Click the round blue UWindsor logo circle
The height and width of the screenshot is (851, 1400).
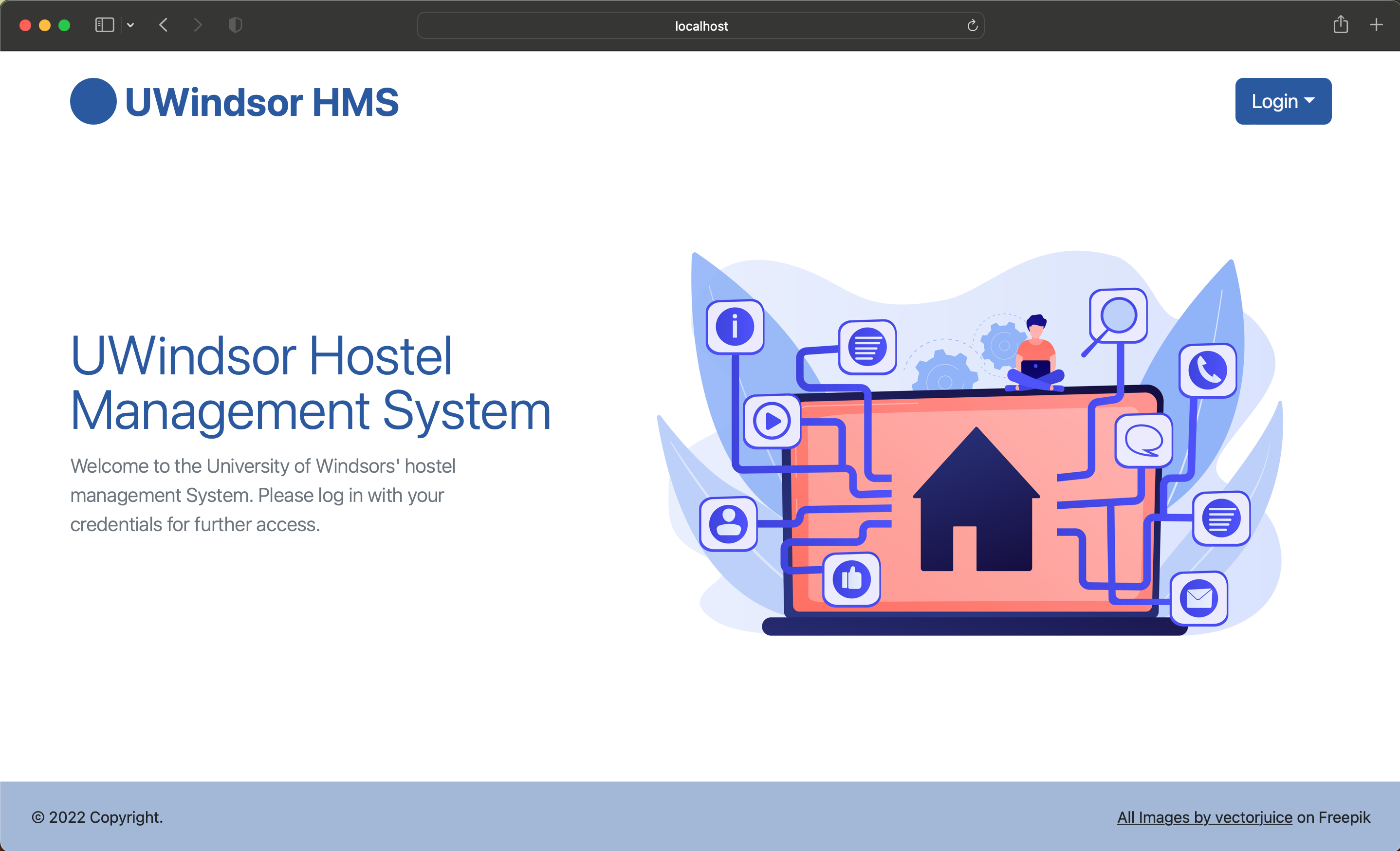pyautogui.click(x=93, y=101)
